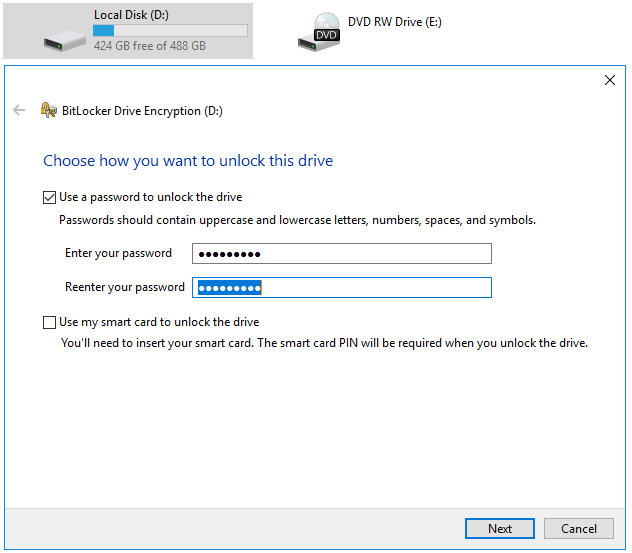632x553 pixels.
Task: Click the "Reenter your password" label
Action: [125, 287]
